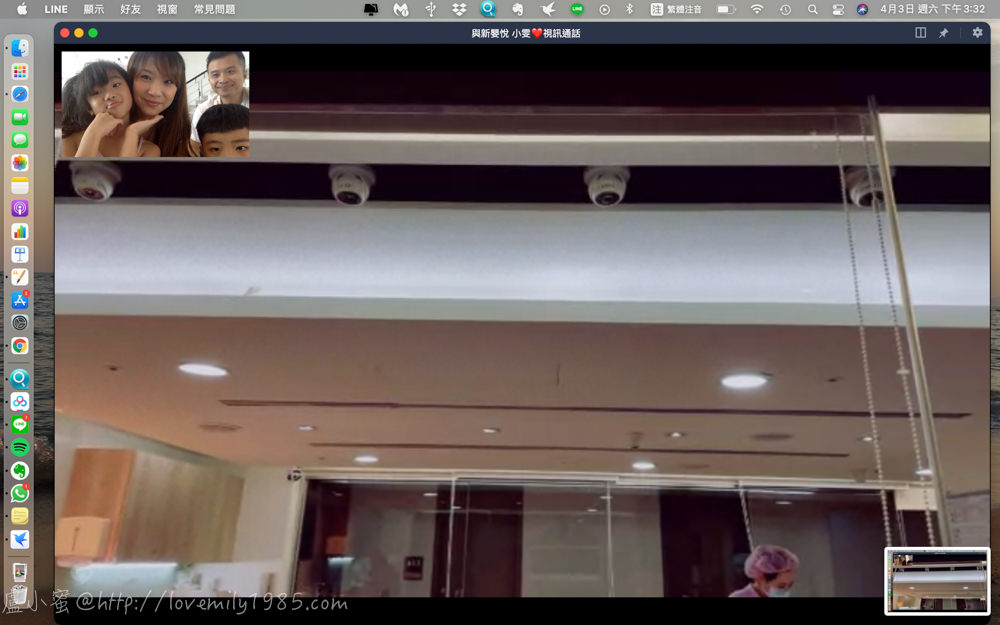Screen dimensions: 1000x625
Task: Open Pages from the Dock
Action: click(20, 277)
